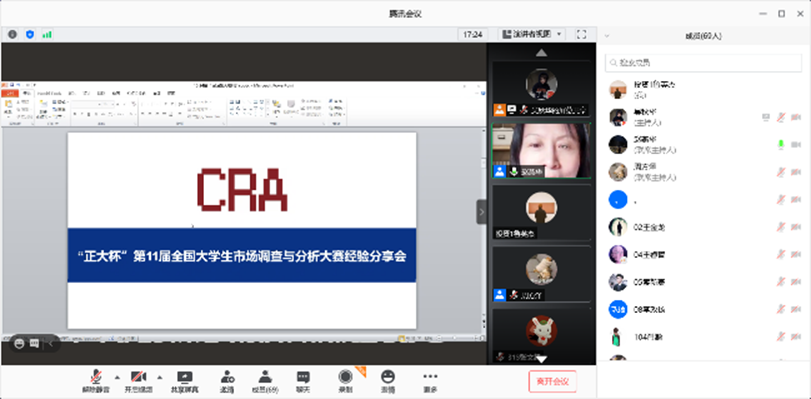Click the search members input field

point(703,63)
